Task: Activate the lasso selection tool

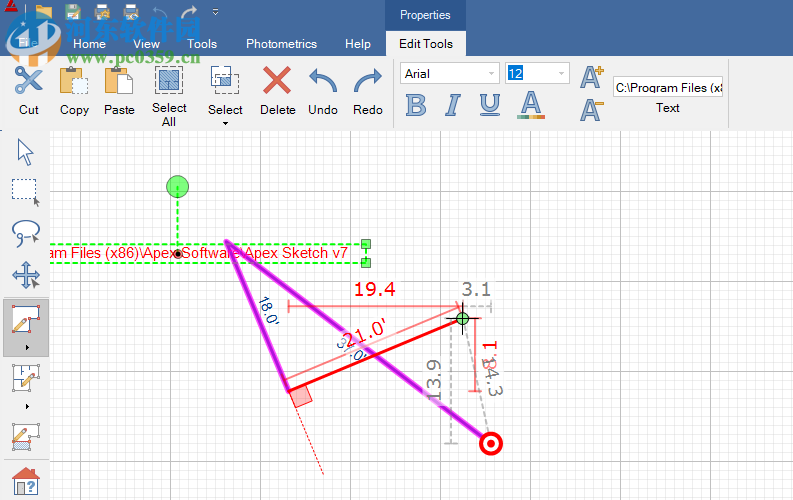Action: click(x=25, y=233)
